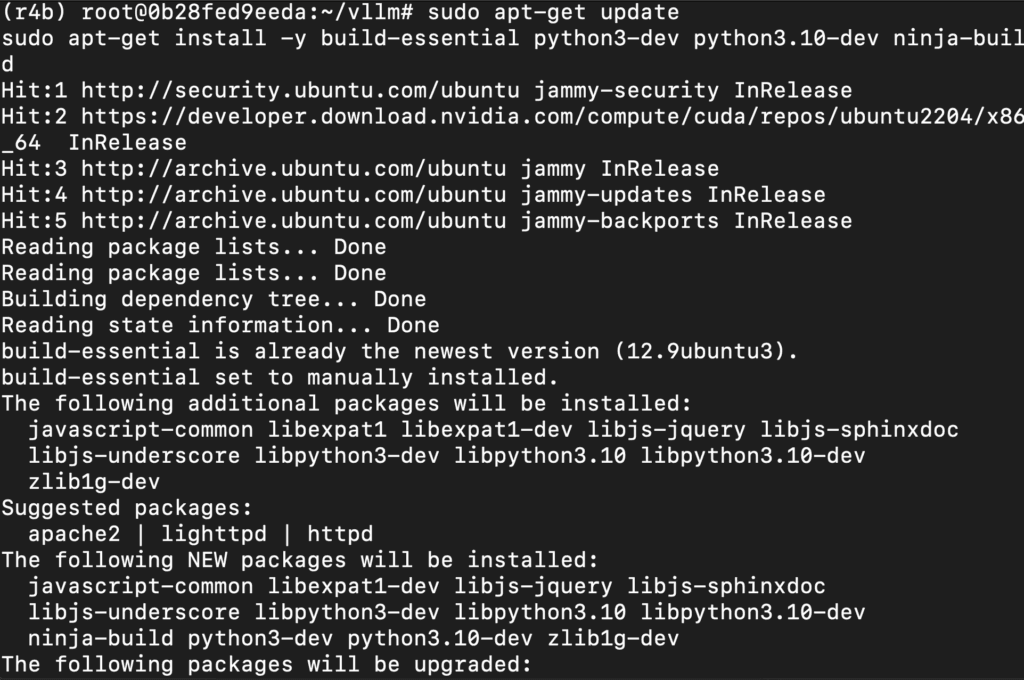Screen dimensions: 1024x680
Task: Click the archive.ubuntu.com jammy-updates URL
Action: 294,195
